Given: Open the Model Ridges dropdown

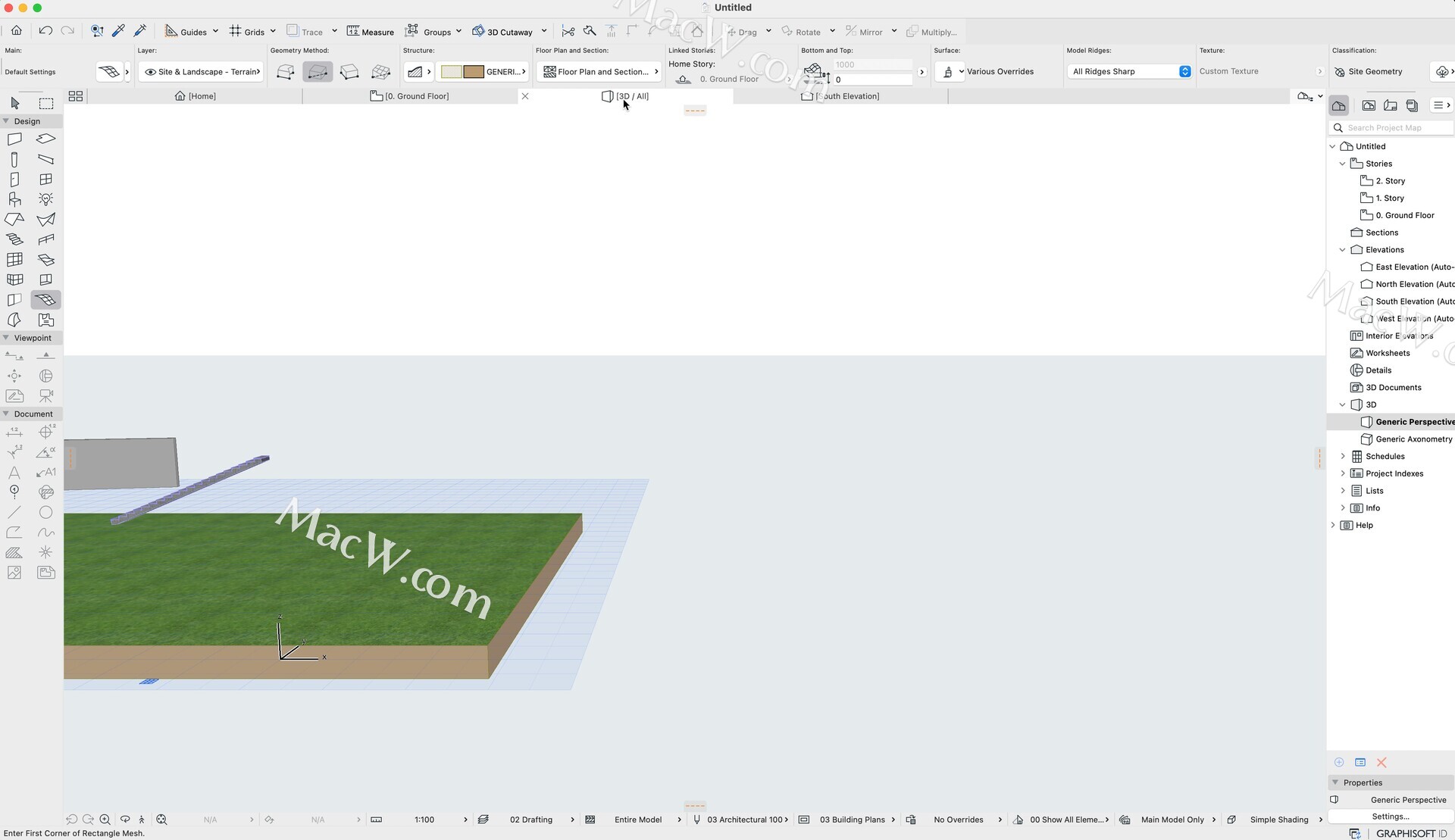Looking at the screenshot, I should [x=1129, y=71].
